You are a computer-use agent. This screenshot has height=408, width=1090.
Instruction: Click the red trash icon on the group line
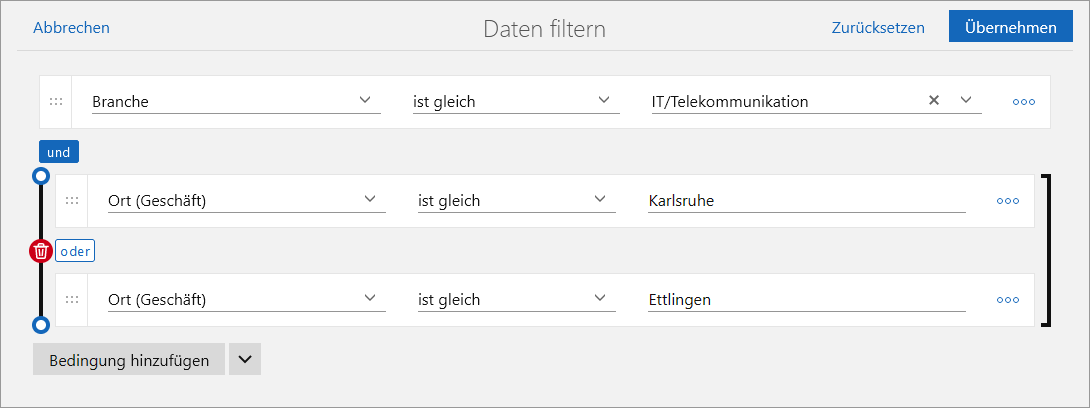pos(40,251)
